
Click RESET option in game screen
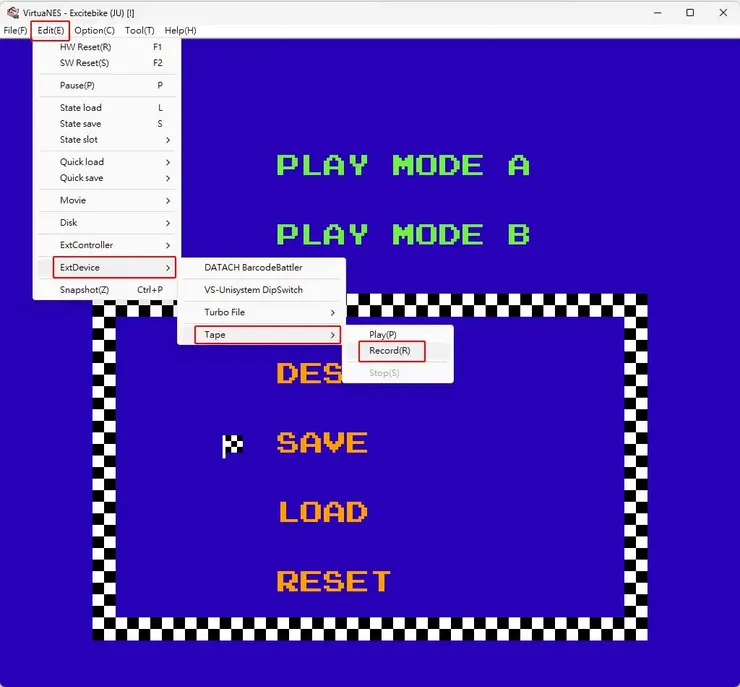[x=334, y=581]
